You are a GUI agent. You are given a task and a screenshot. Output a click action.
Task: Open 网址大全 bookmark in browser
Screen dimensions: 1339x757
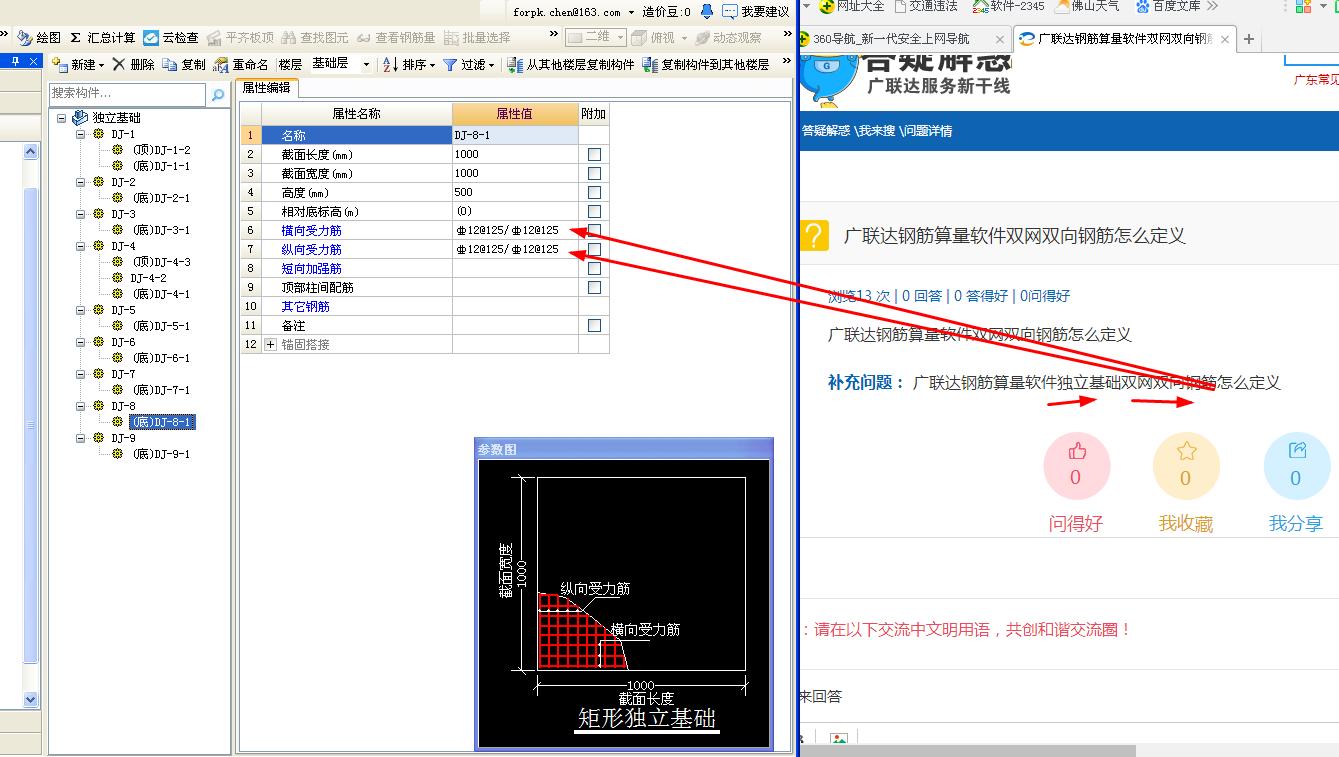click(x=852, y=6)
